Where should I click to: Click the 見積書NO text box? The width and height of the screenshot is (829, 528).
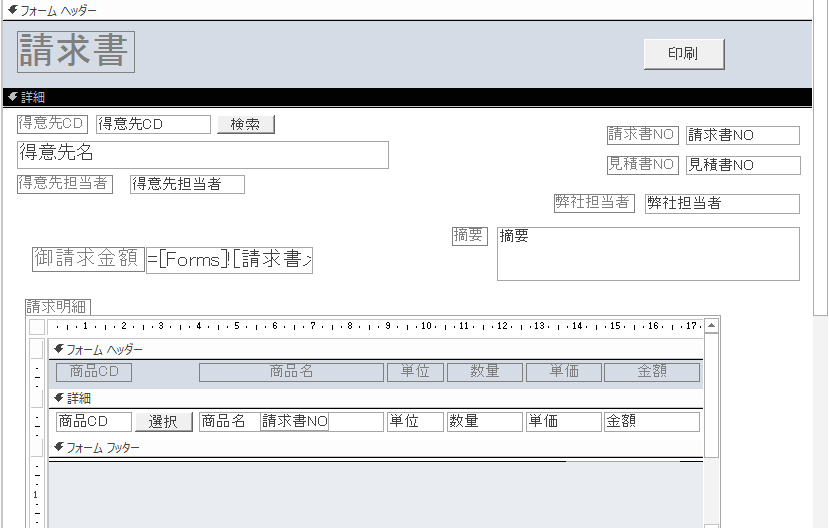(742, 165)
